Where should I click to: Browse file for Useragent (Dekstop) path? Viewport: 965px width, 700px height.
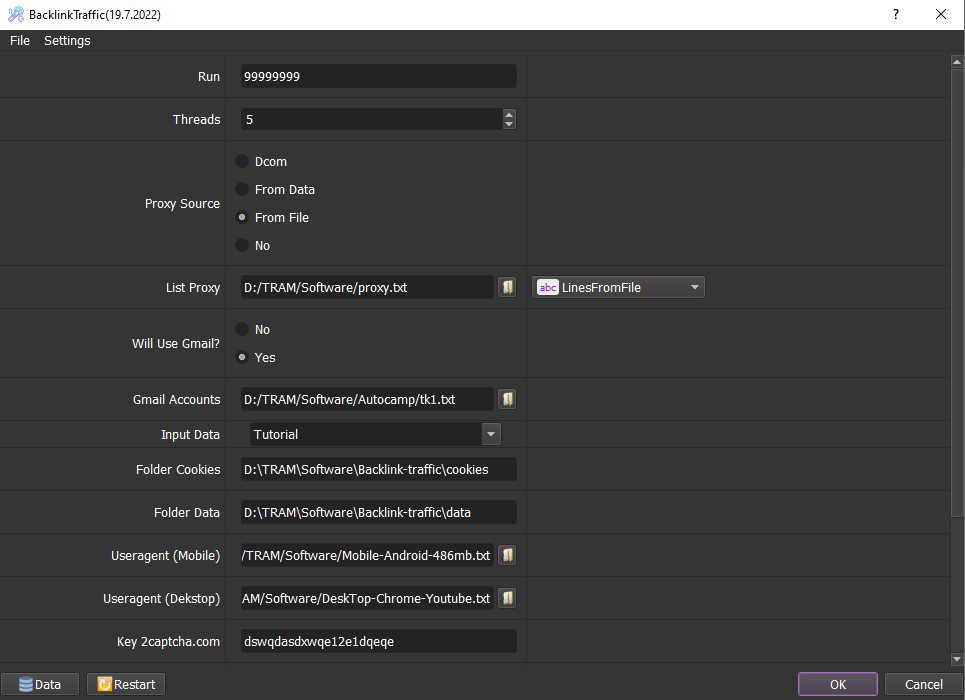507,598
